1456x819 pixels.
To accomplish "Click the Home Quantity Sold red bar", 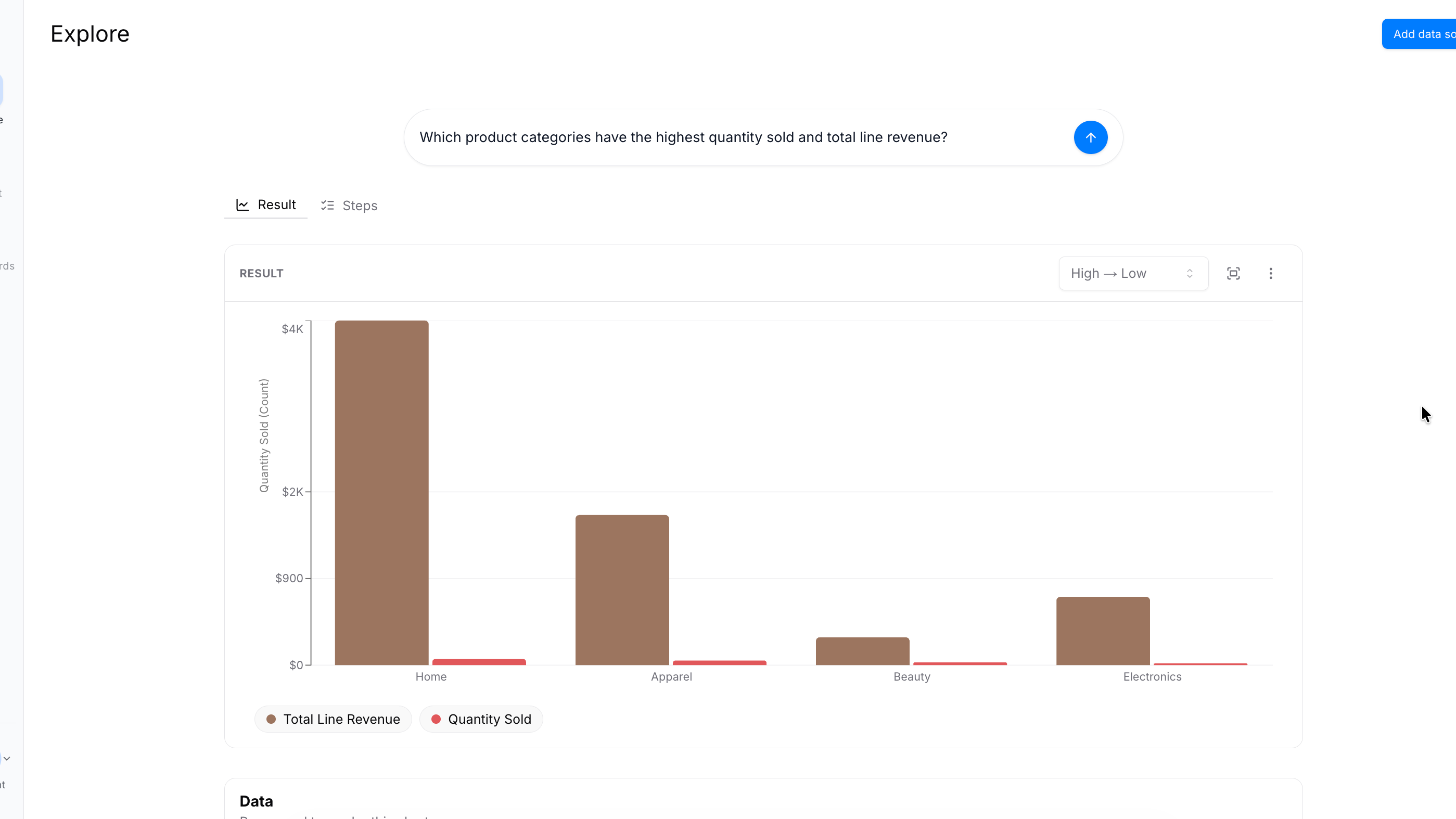I will coord(479,662).
